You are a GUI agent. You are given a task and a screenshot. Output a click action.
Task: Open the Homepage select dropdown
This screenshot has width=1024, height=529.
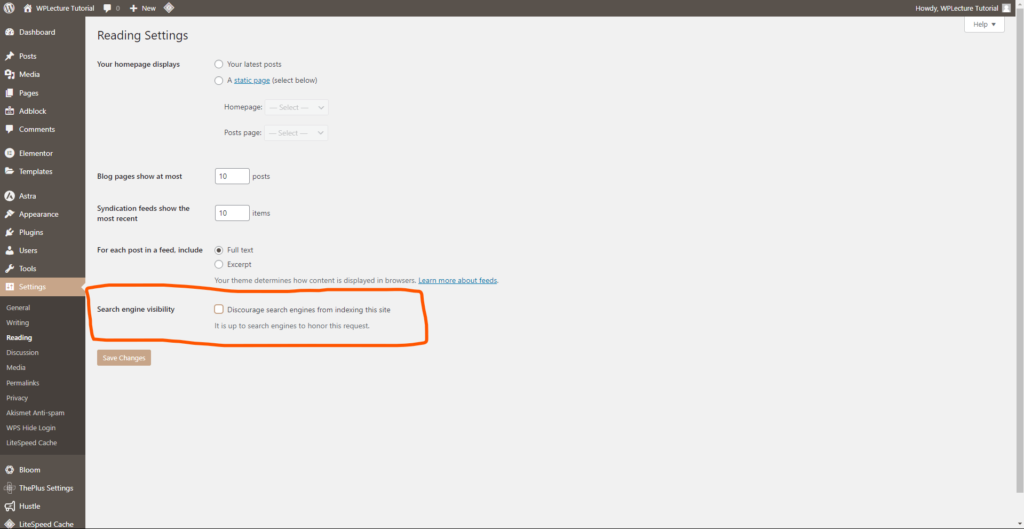[296, 107]
